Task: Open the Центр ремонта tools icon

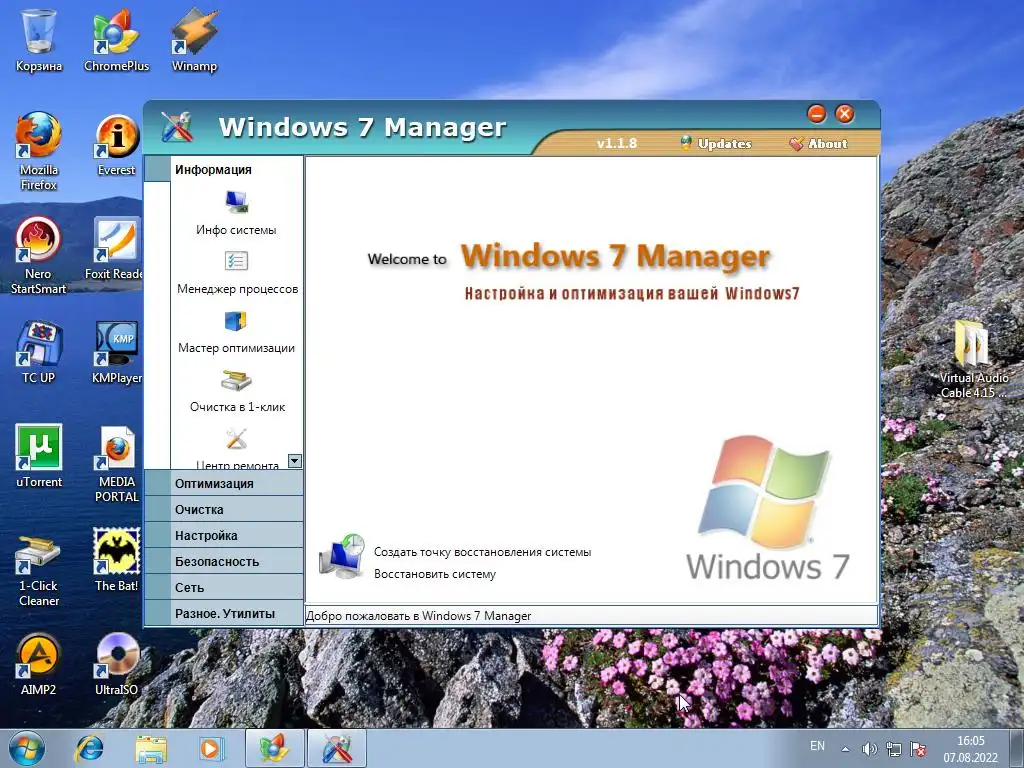Action: [236, 439]
